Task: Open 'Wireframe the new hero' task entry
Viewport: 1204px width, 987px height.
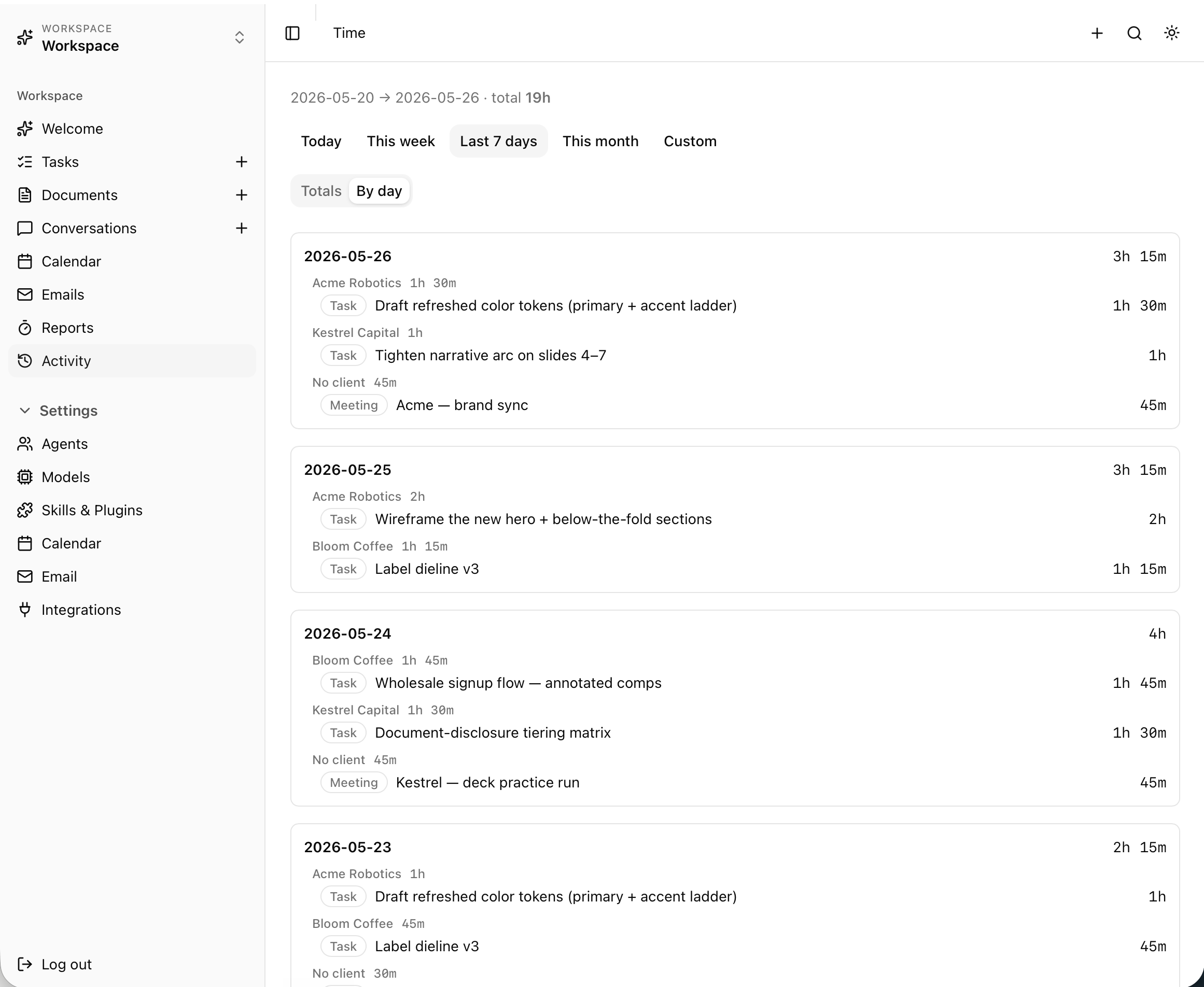Action: 543,519
